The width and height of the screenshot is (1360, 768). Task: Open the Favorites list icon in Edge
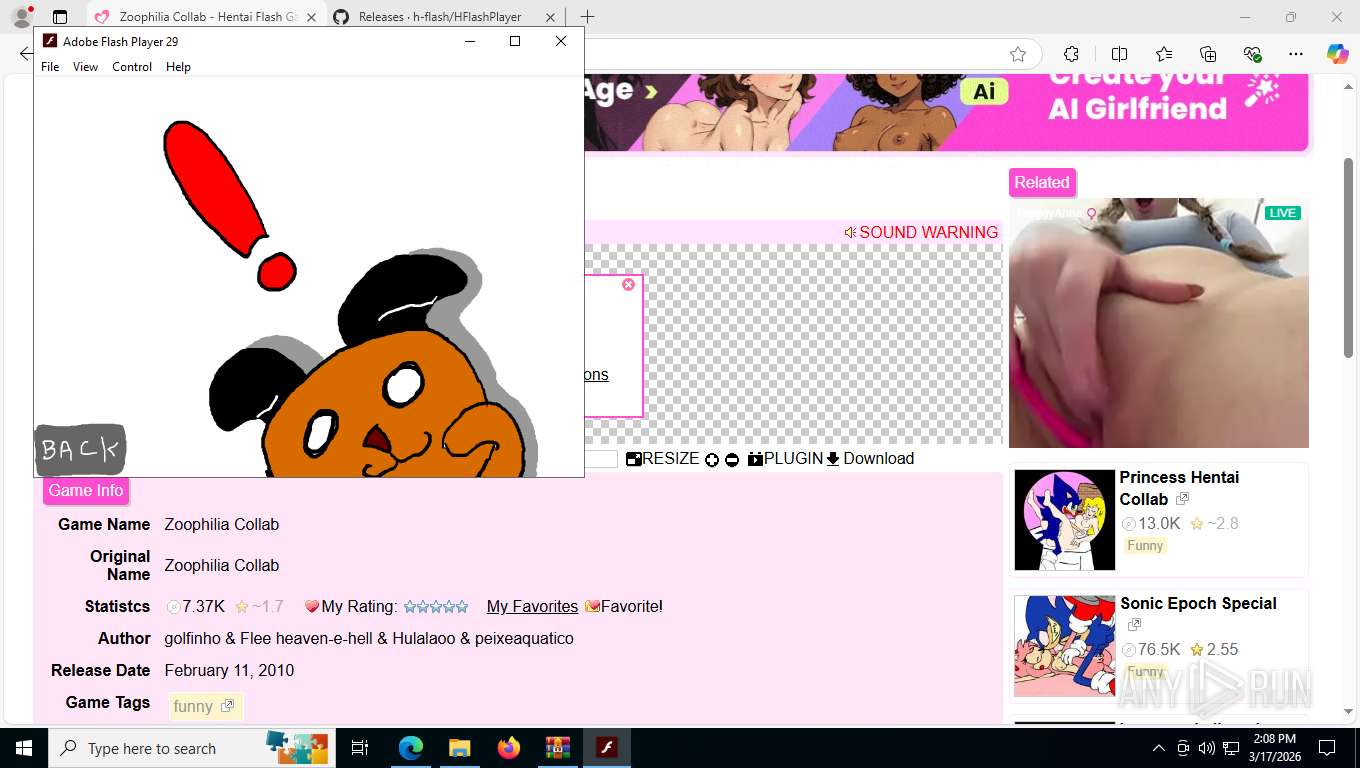(1164, 54)
